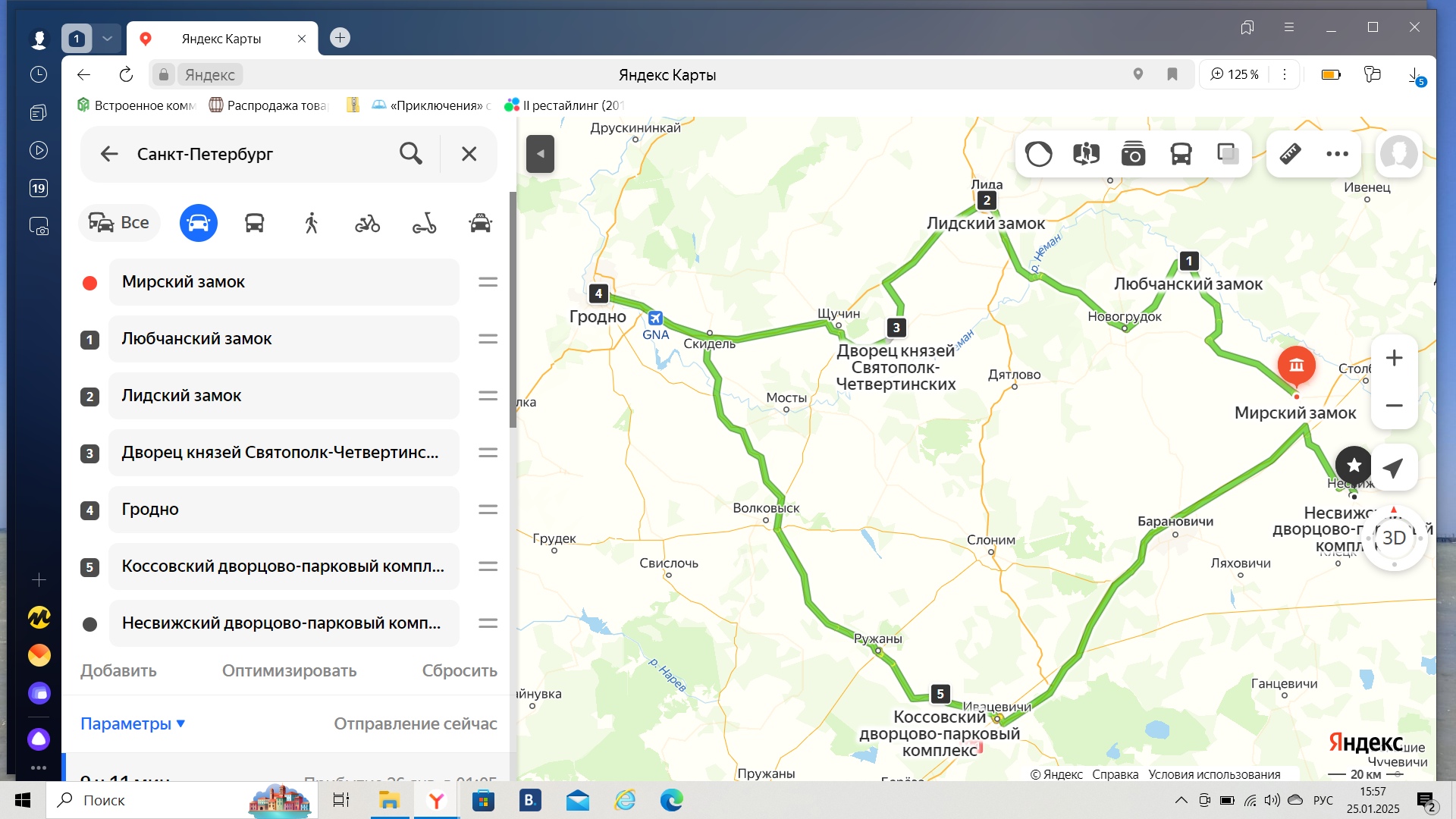Launch File Explorer from taskbar
Screen dimensions: 1456x819
point(389,800)
